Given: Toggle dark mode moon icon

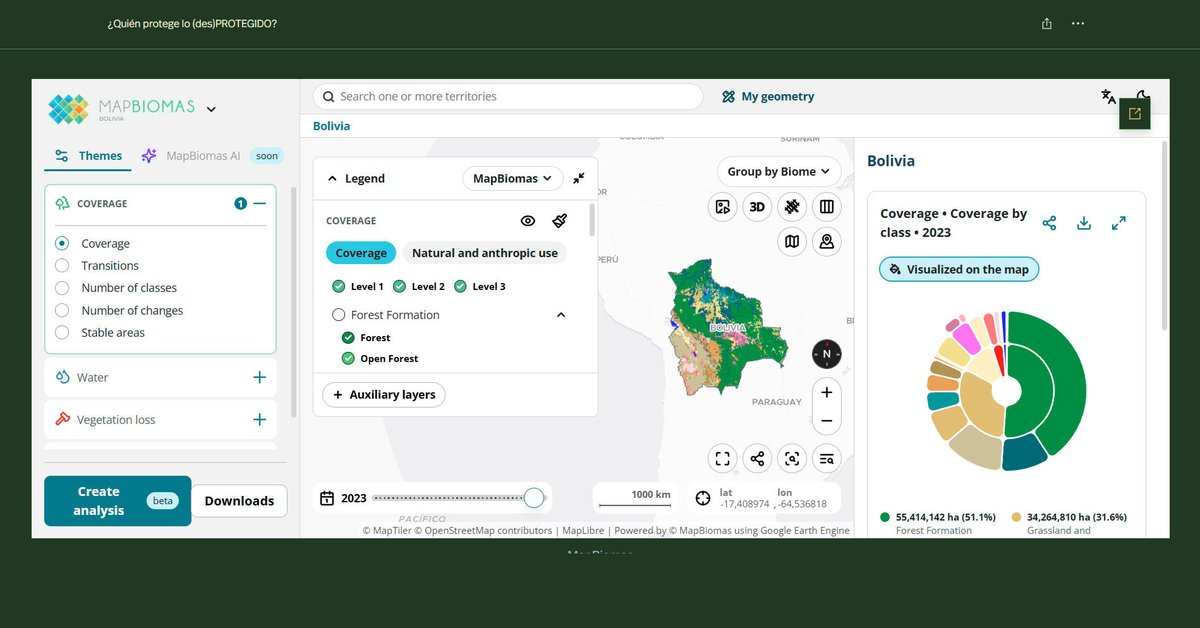Looking at the screenshot, I should point(1143,95).
